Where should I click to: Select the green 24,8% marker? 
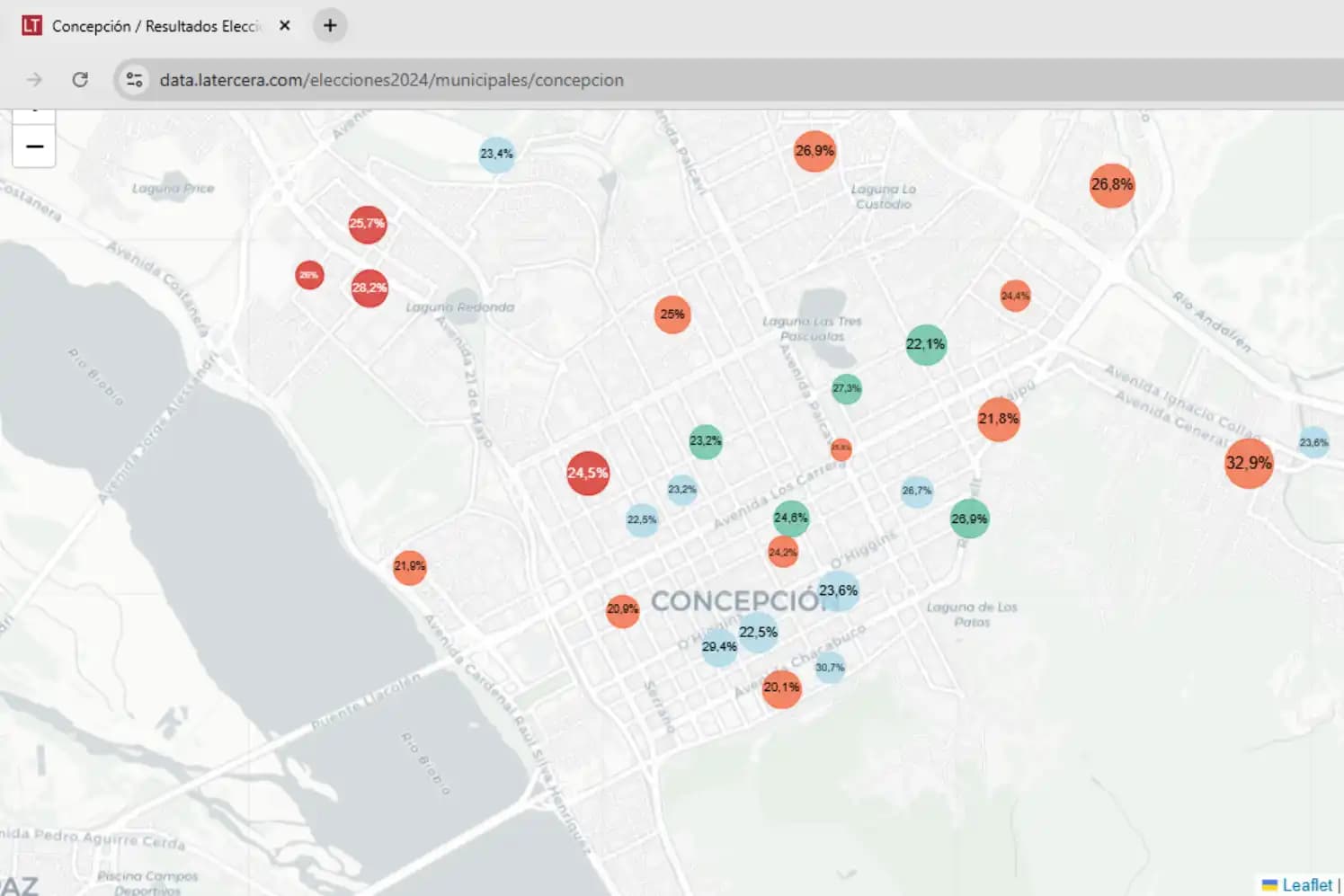click(x=791, y=518)
